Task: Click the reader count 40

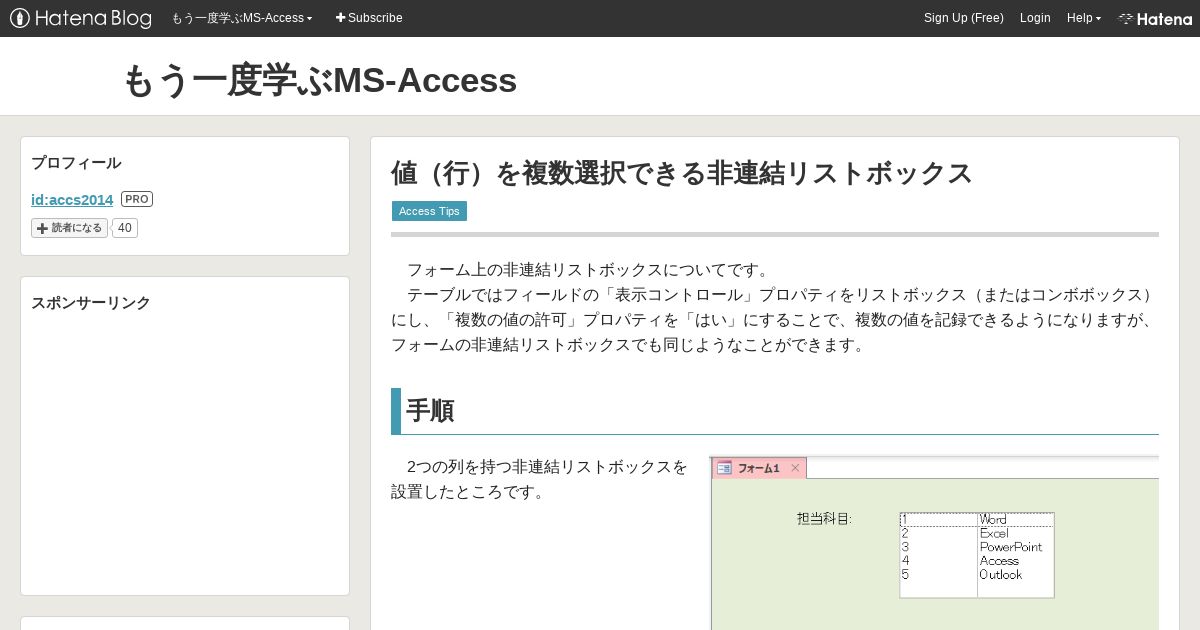Action: (x=124, y=228)
